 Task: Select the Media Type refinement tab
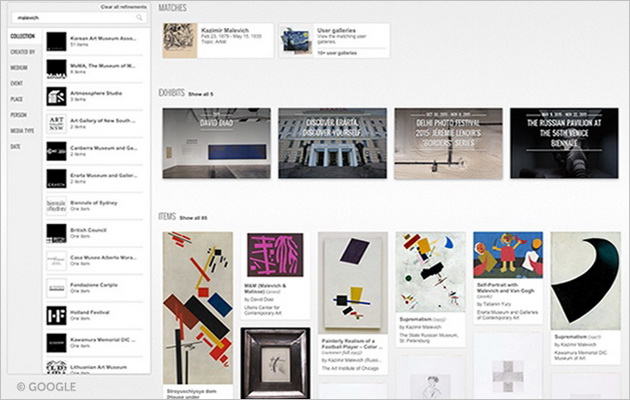click(22, 131)
